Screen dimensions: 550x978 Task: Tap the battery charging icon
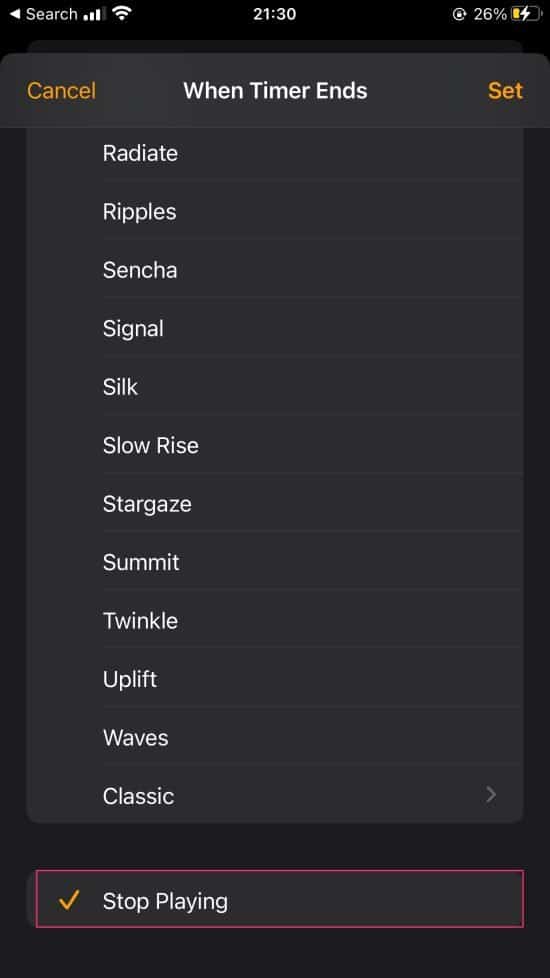(x=526, y=14)
